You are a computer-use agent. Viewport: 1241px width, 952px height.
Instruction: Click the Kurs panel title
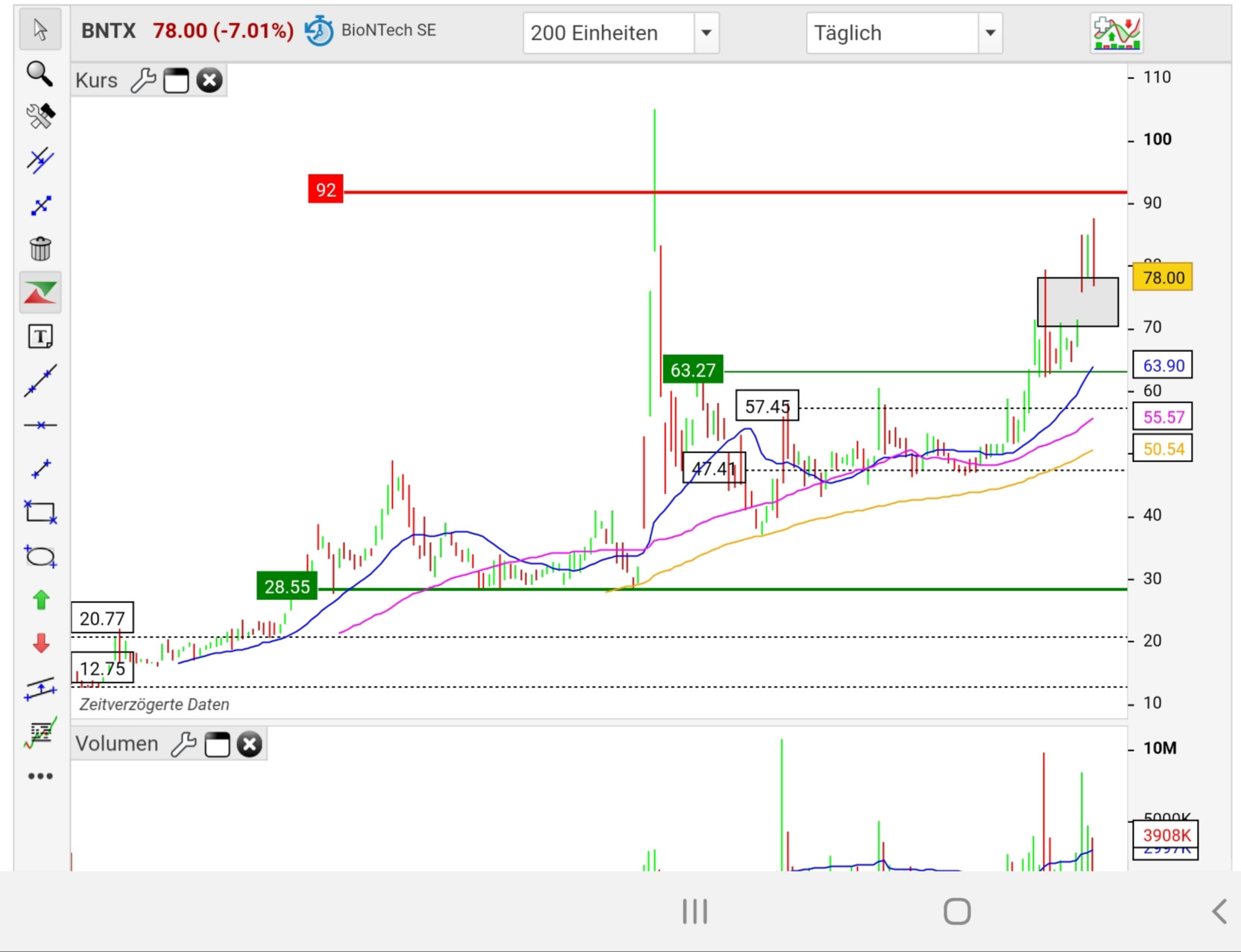point(96,80)
